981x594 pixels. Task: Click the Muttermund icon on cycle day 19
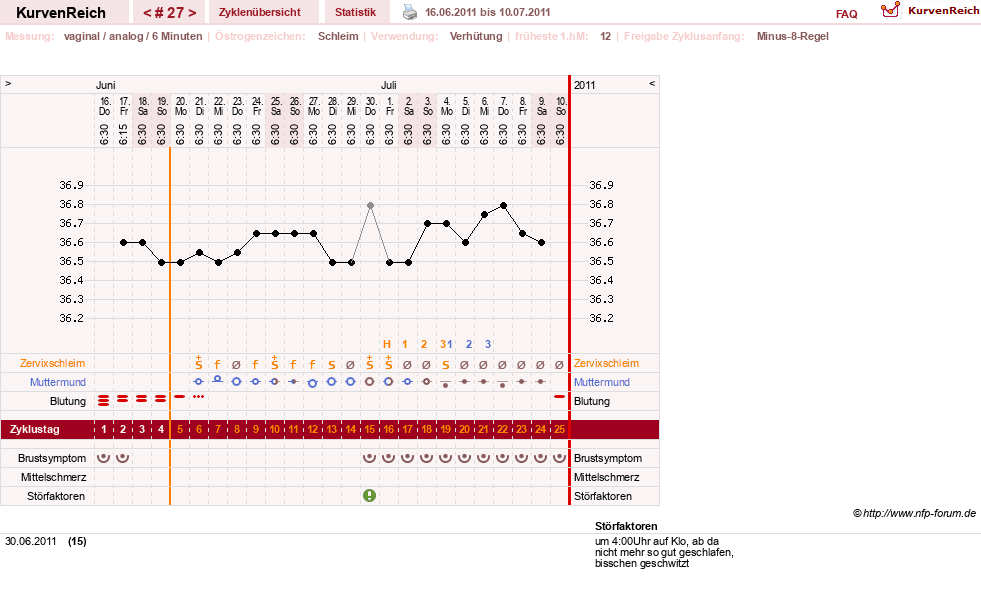(445, 384)
